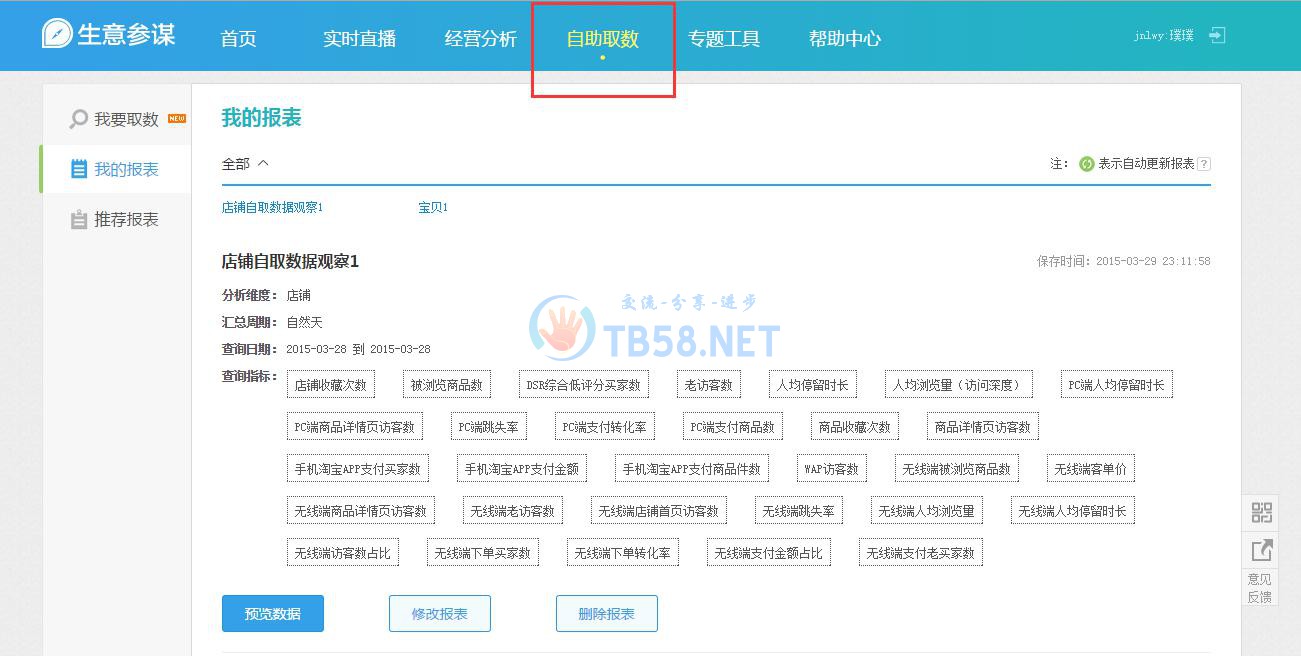Select the 专题工具 navigation item
The height and width of the screenshot is (656, 1301).
[724, 39]
